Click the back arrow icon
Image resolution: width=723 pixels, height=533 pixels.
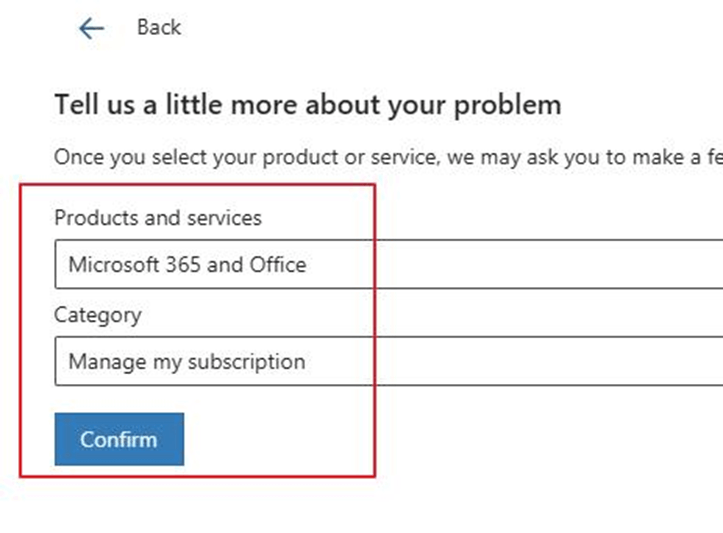tap(92, 29)
